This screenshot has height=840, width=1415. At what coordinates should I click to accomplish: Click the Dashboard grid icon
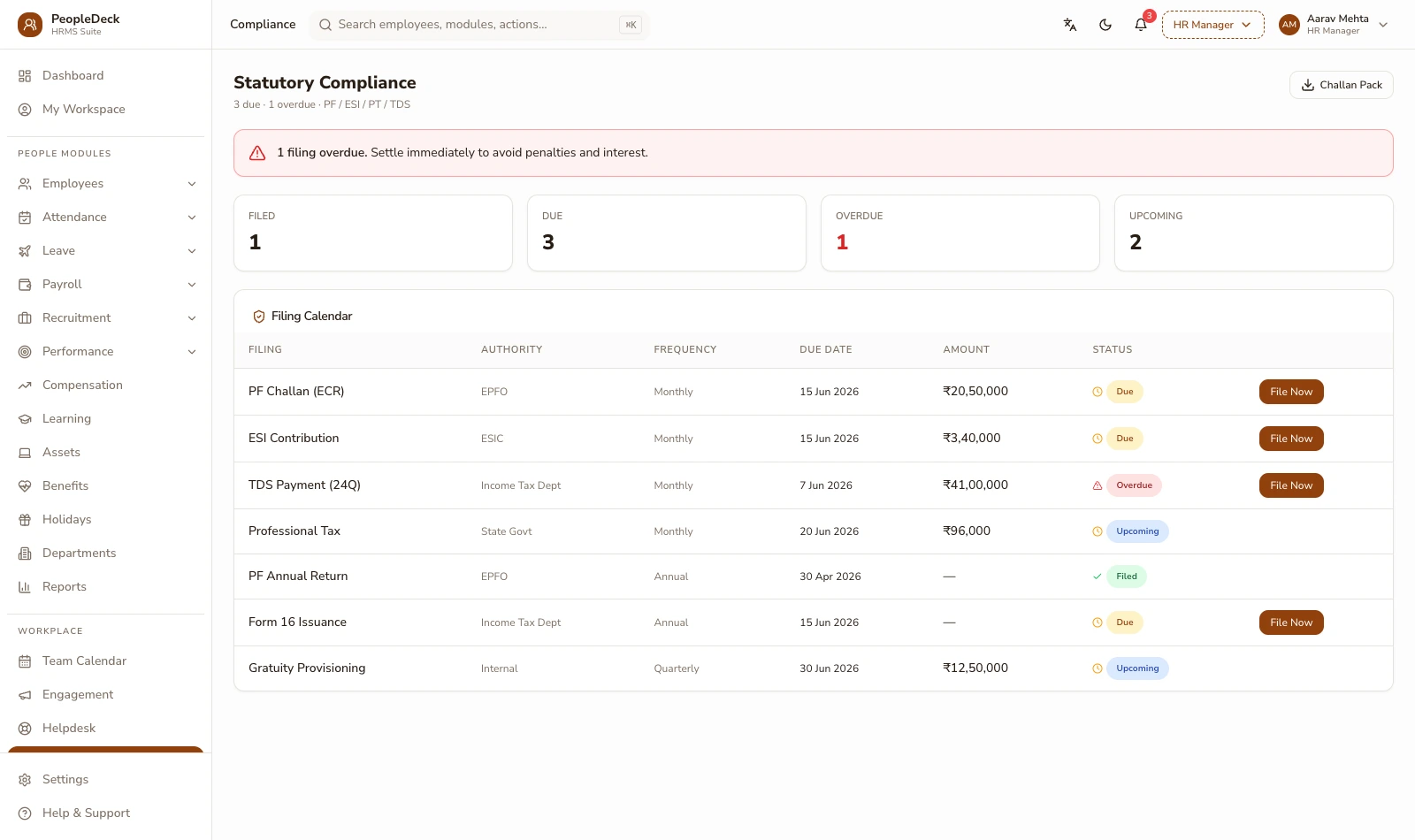25,76
